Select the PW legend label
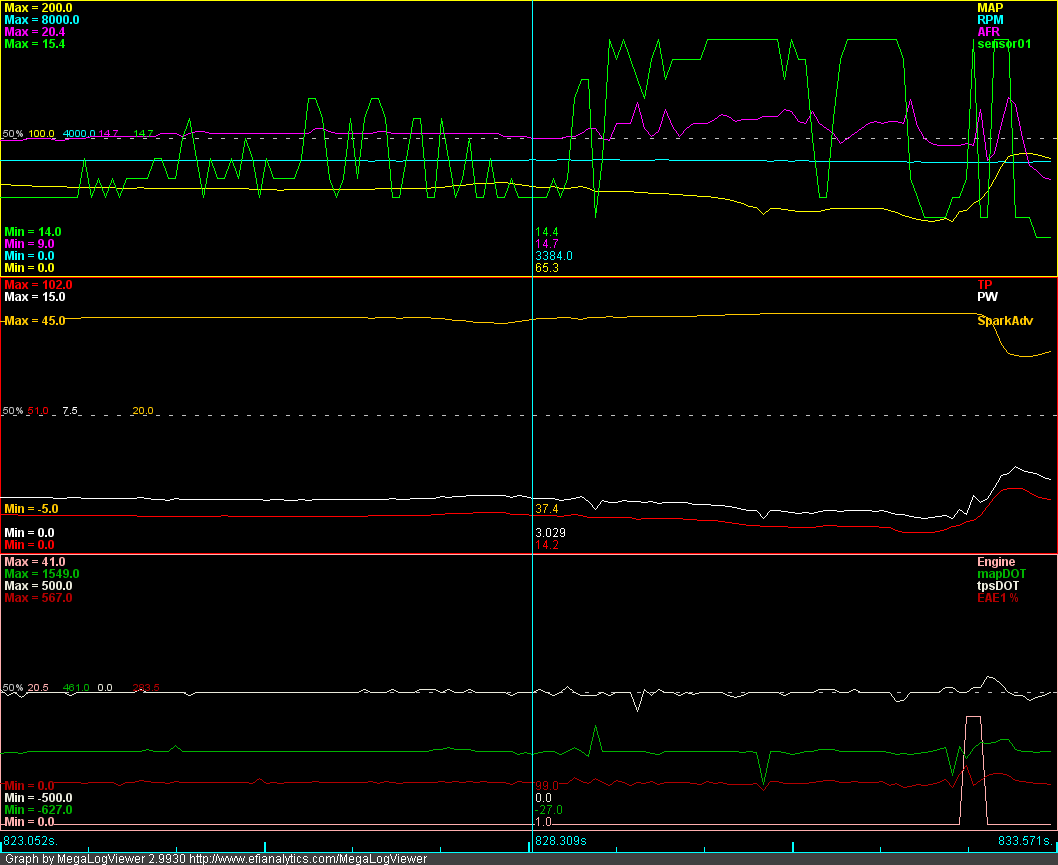 986,297
